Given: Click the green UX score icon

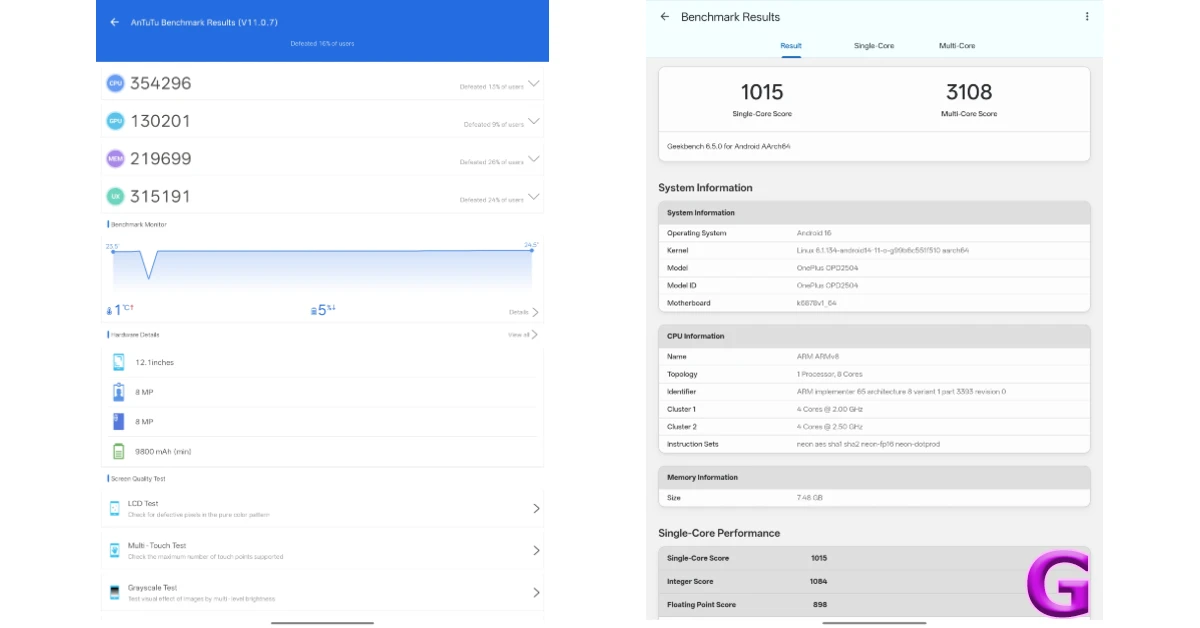Looking at the screenshot, I should point(115,197).
